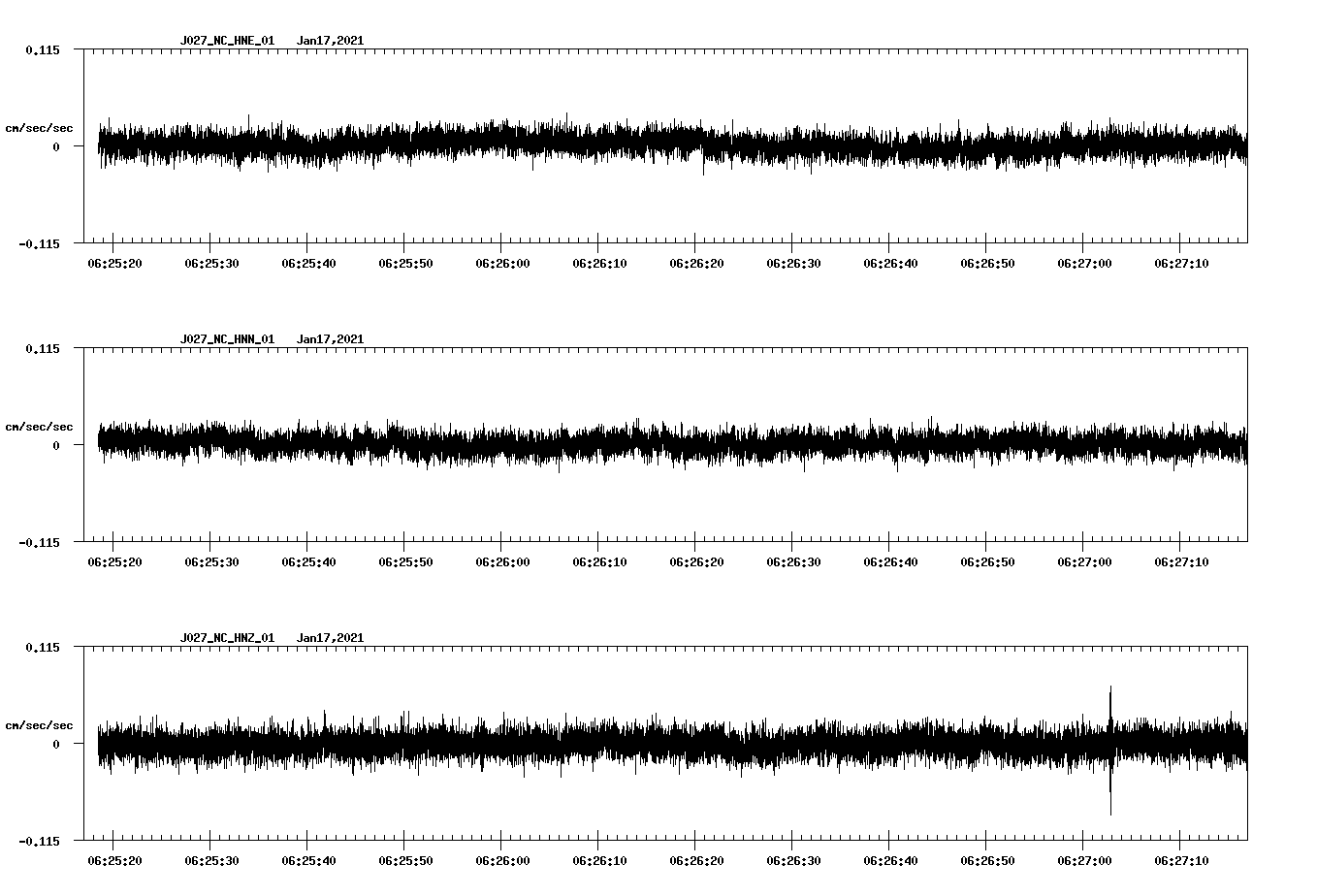Viewport: 1317px width, 896px height.
Task: Click the cm/sec/sec axis label of bottom plot
Action: [x=41, y=723]
